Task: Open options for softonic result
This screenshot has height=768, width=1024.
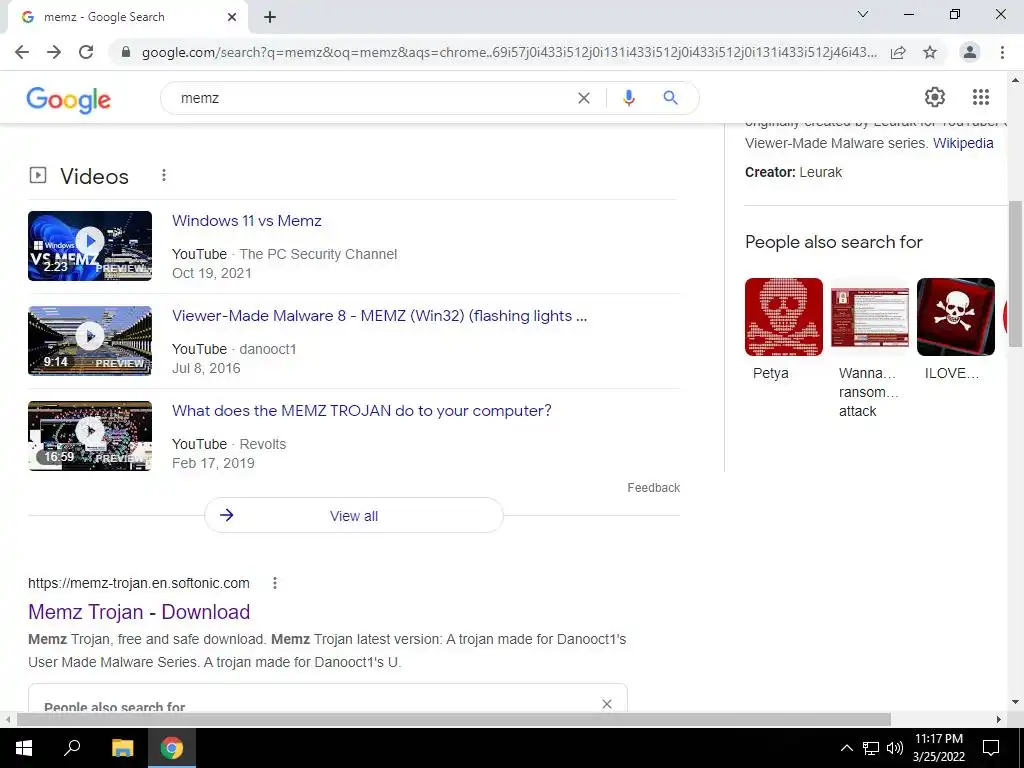Action: click(x=275, y=583)
